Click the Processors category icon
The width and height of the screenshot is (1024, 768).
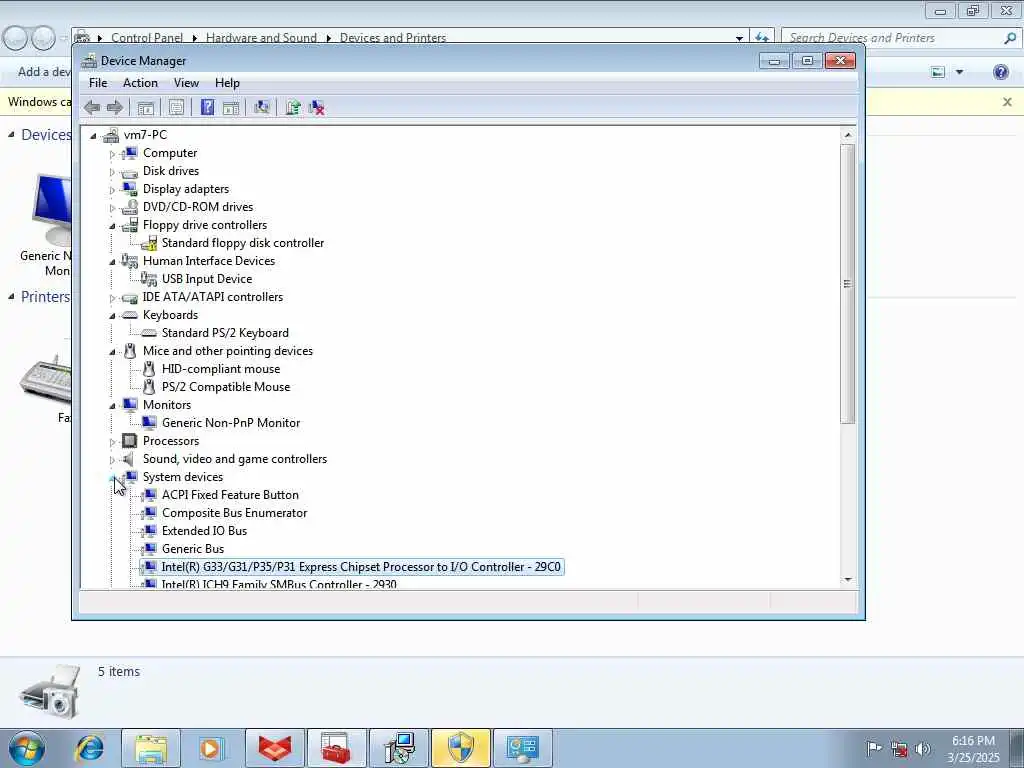click(130, 441)
